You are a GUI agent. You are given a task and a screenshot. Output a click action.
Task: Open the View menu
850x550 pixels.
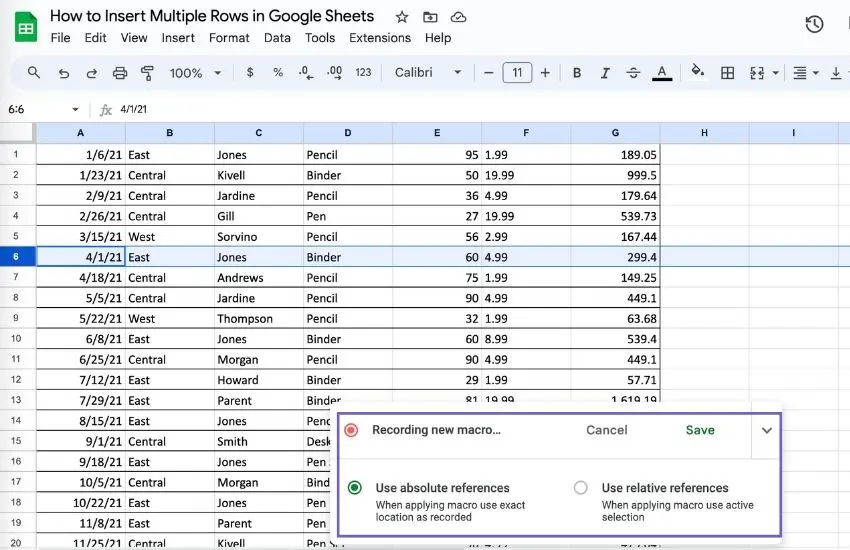click(134, 38)
